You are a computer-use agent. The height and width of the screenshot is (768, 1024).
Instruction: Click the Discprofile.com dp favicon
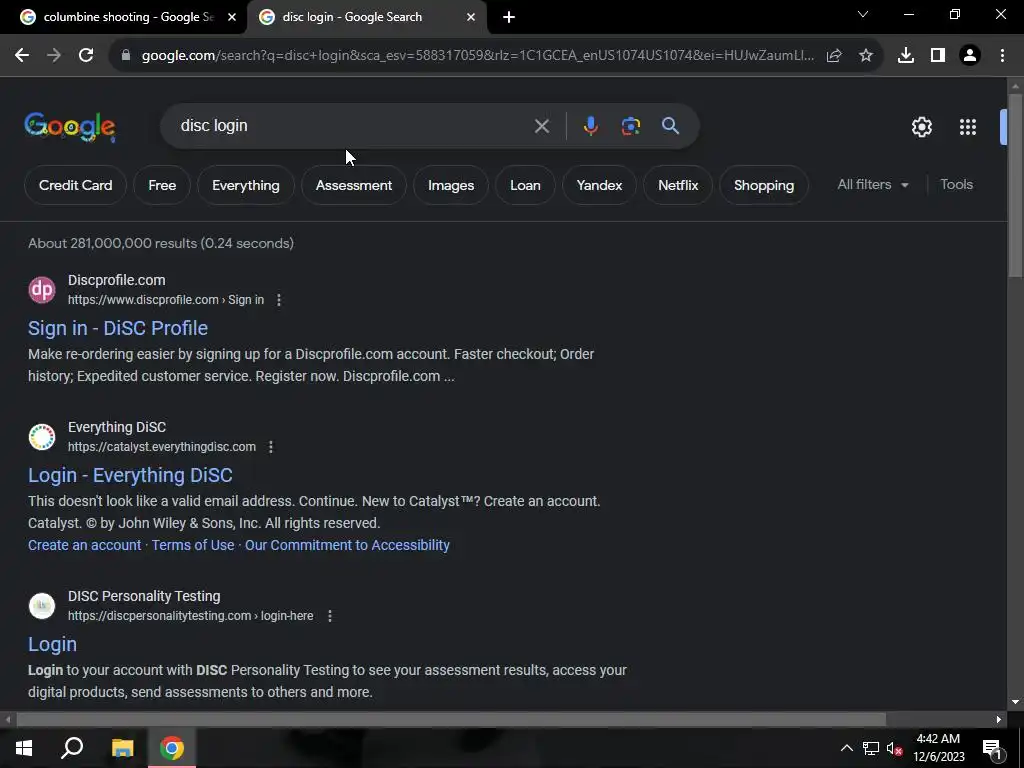click(42, 290)
